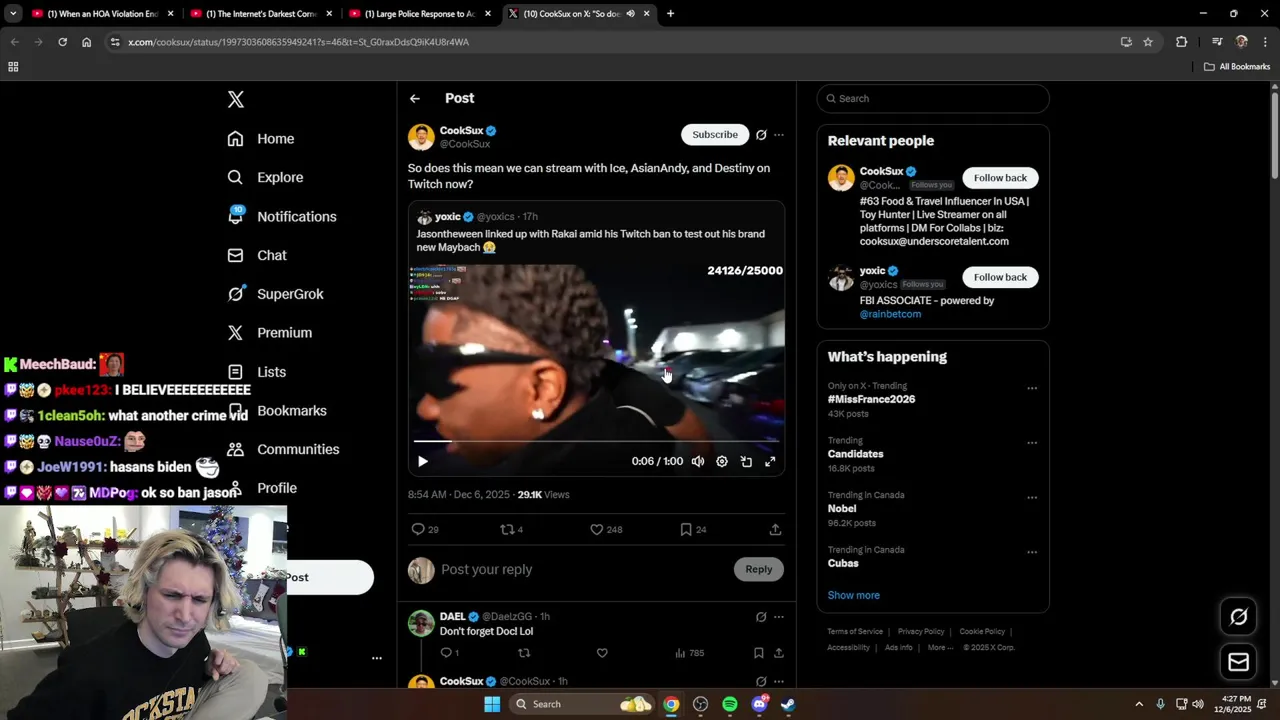Open the @rainbetcom link
The height and width of the screenshot is (720, 1280).
pos(890,314)
